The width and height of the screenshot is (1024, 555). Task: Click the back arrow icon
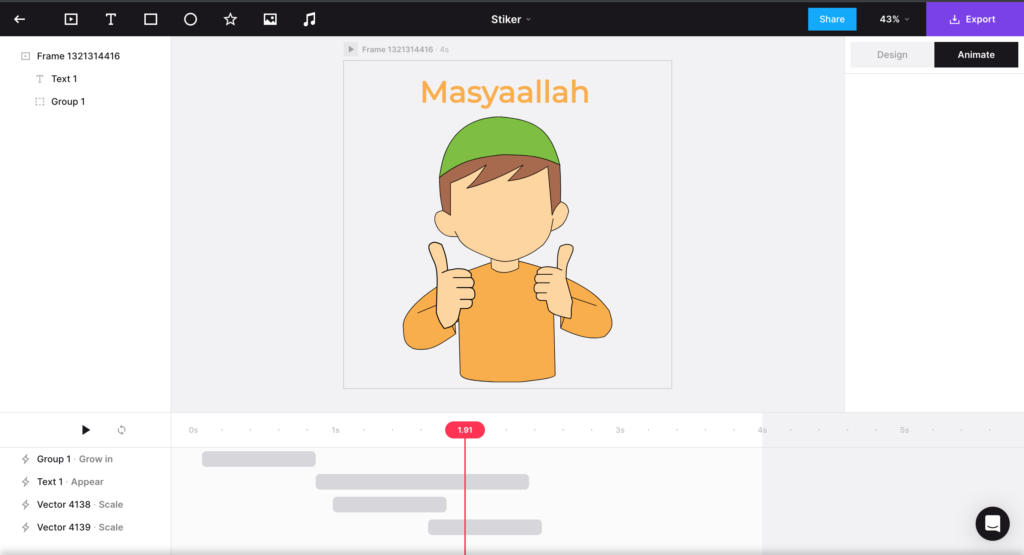19,19
